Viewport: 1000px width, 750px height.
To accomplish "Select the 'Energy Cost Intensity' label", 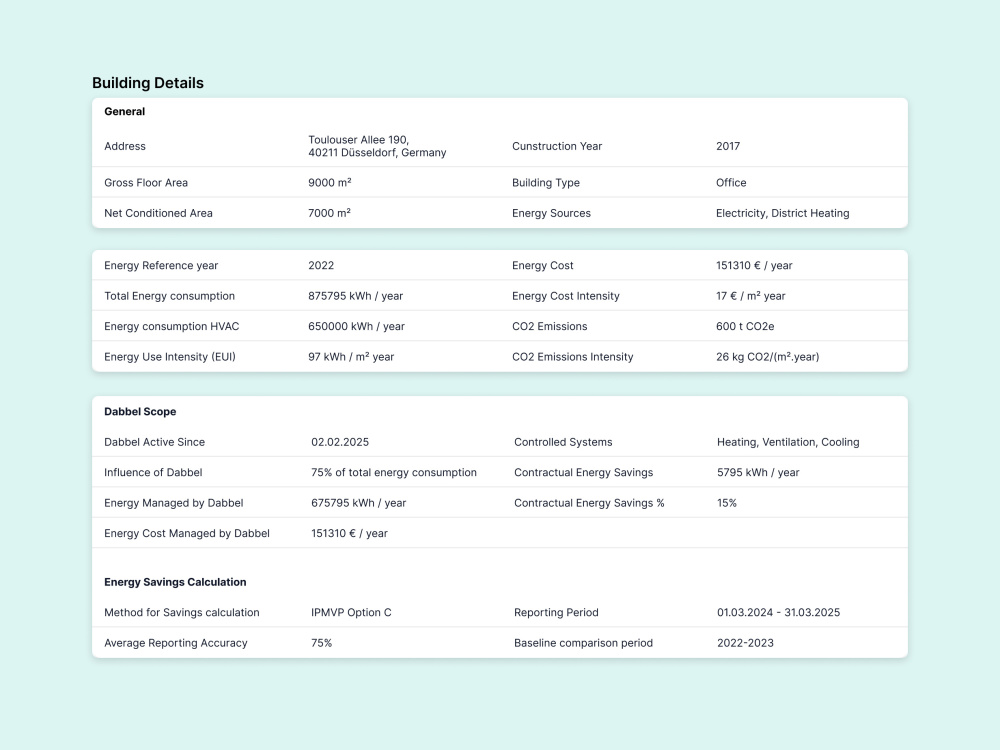I will (566, 296).
